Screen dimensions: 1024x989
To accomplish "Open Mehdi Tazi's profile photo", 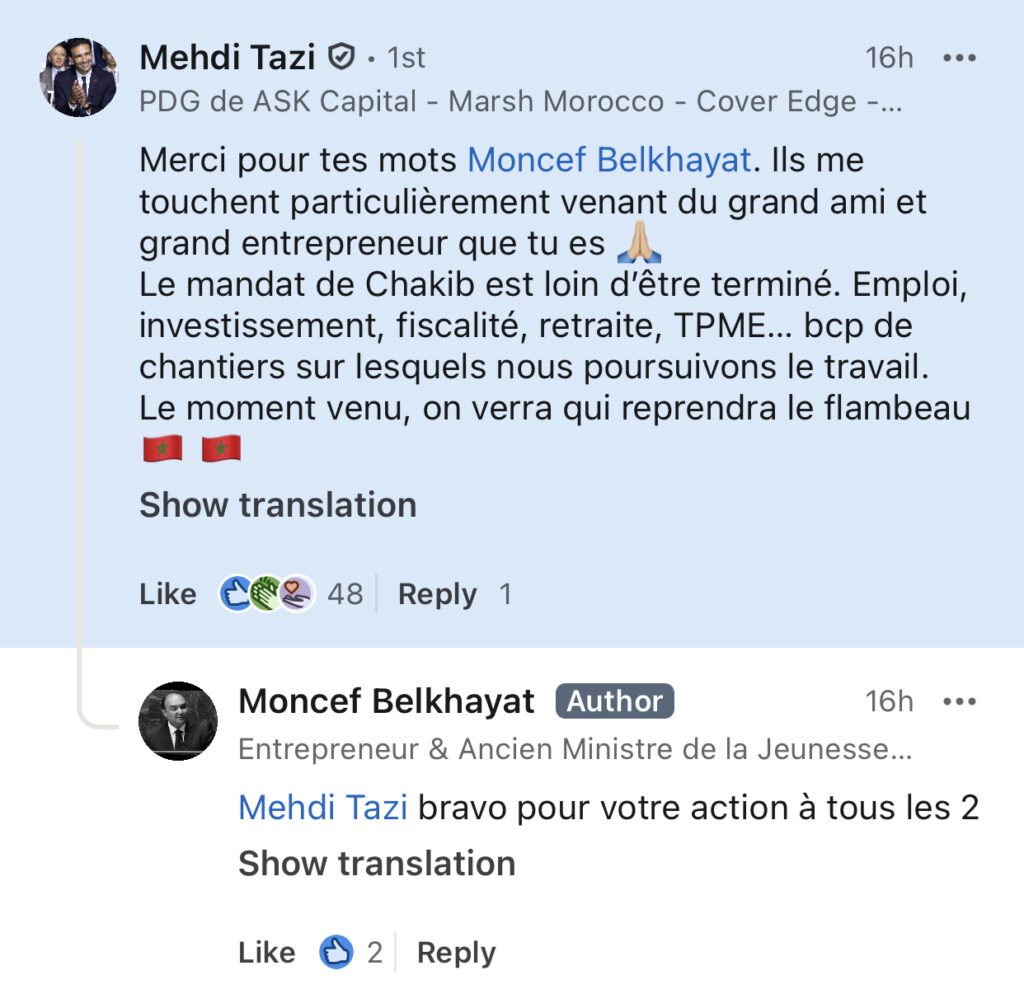I will [x=77, y=78].
